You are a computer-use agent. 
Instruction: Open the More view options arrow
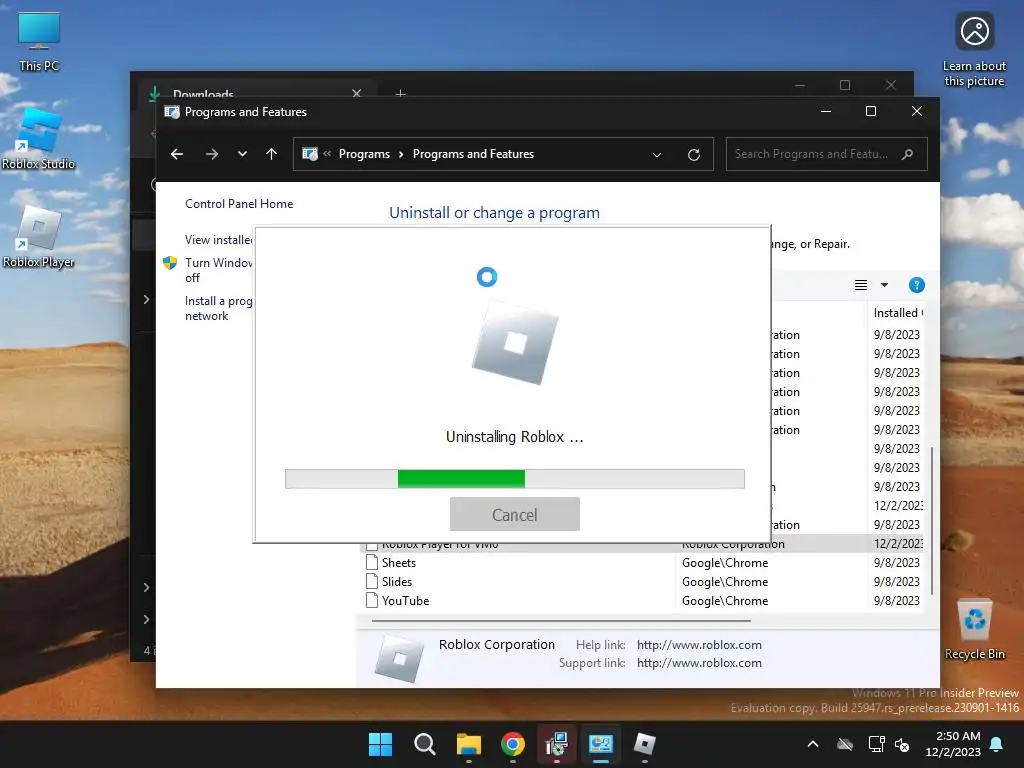click(884, 285)
